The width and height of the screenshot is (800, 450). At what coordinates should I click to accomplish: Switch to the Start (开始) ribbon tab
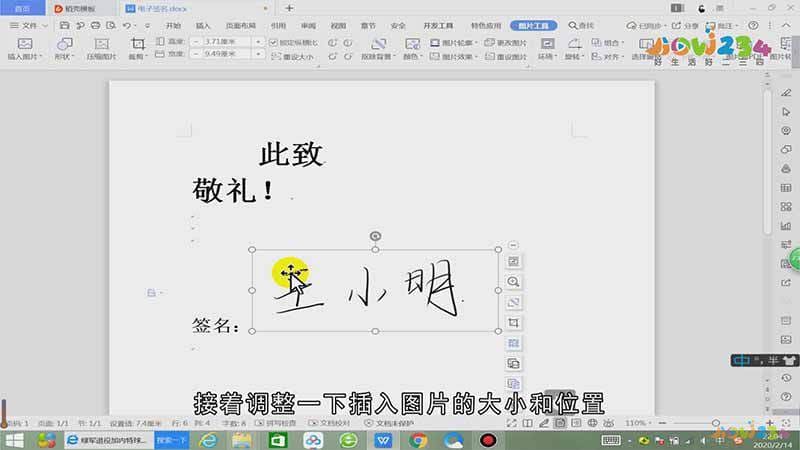click(173, 25)
